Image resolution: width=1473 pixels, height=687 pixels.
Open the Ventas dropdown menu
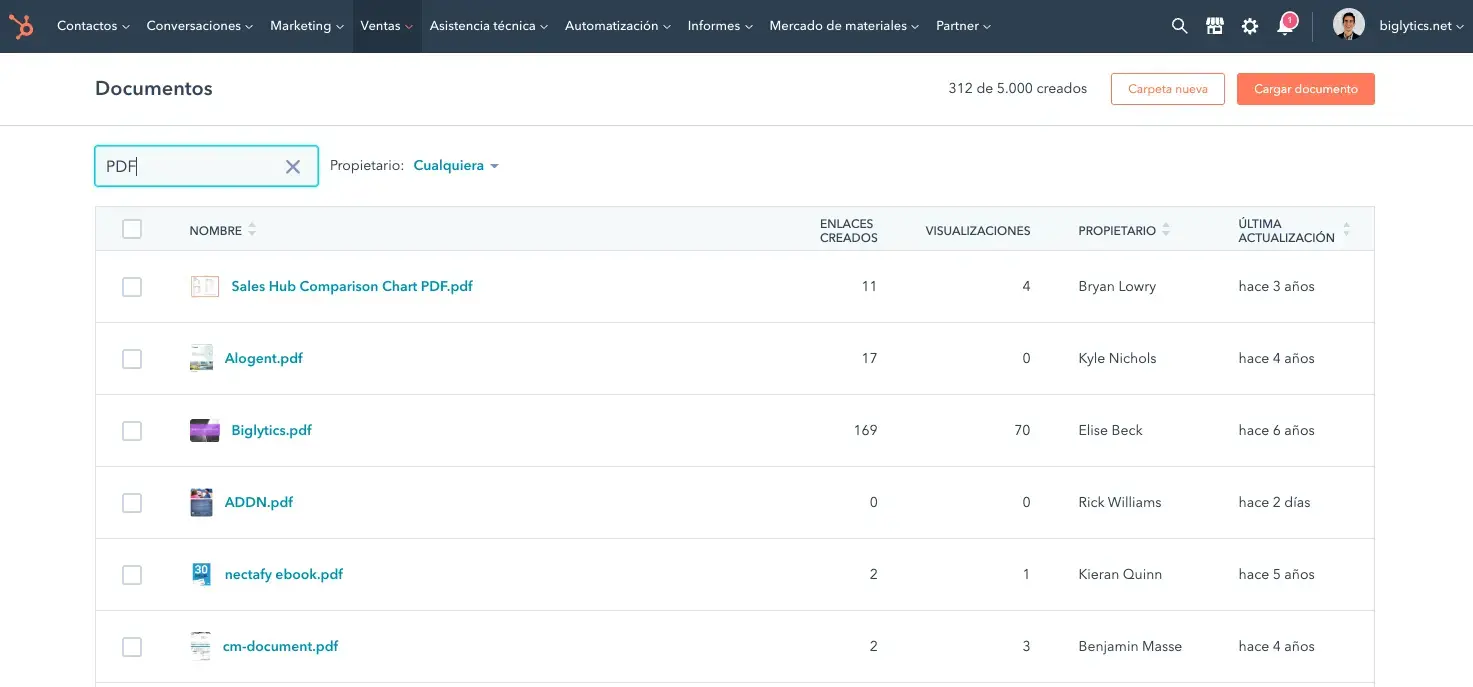(x=387, y=26)
